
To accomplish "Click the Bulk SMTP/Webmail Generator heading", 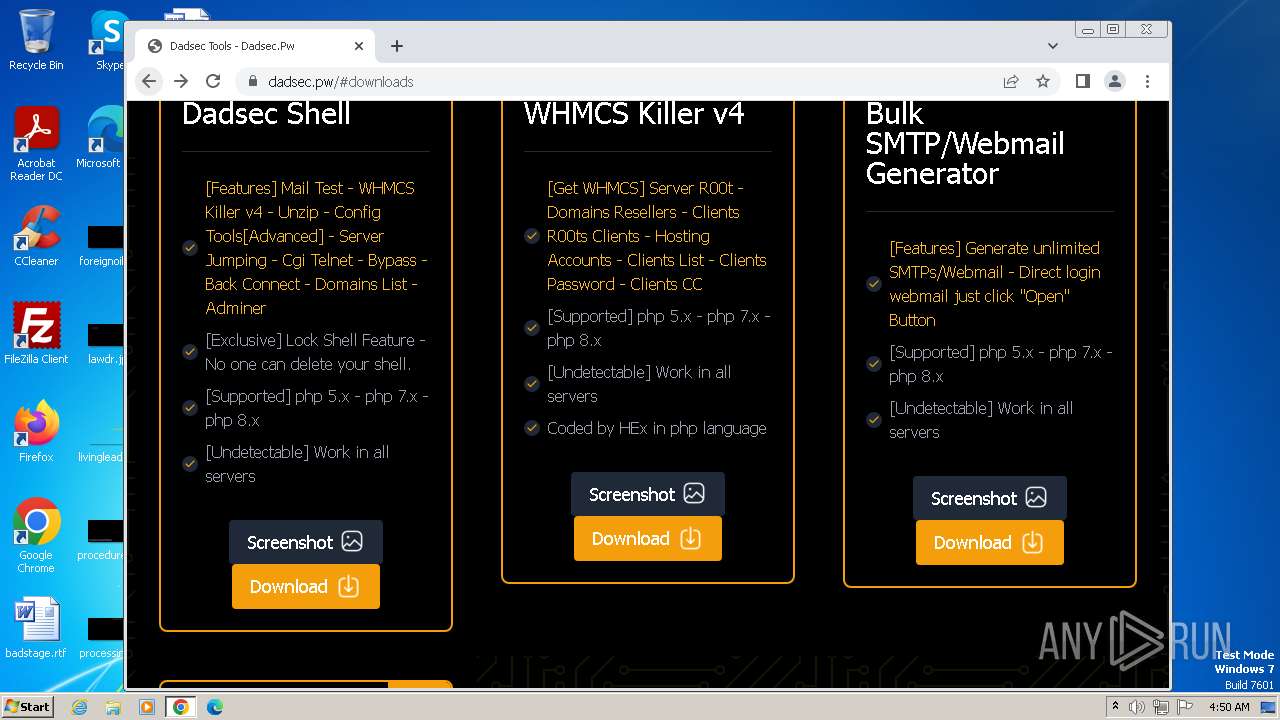I will 965,143.
